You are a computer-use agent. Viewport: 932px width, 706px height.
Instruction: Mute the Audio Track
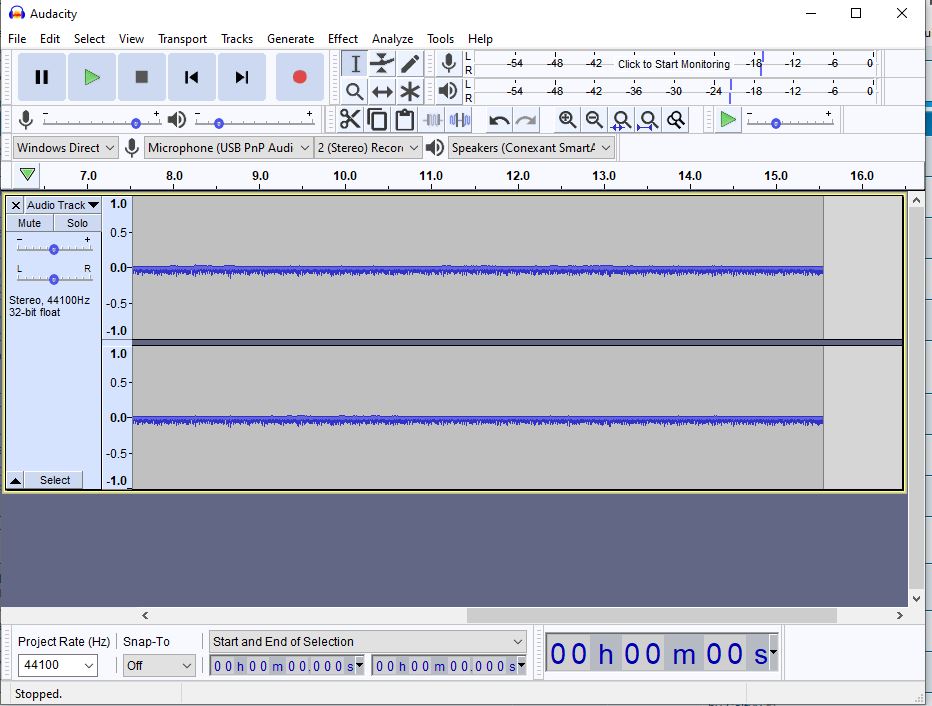(x=30, y=223)
